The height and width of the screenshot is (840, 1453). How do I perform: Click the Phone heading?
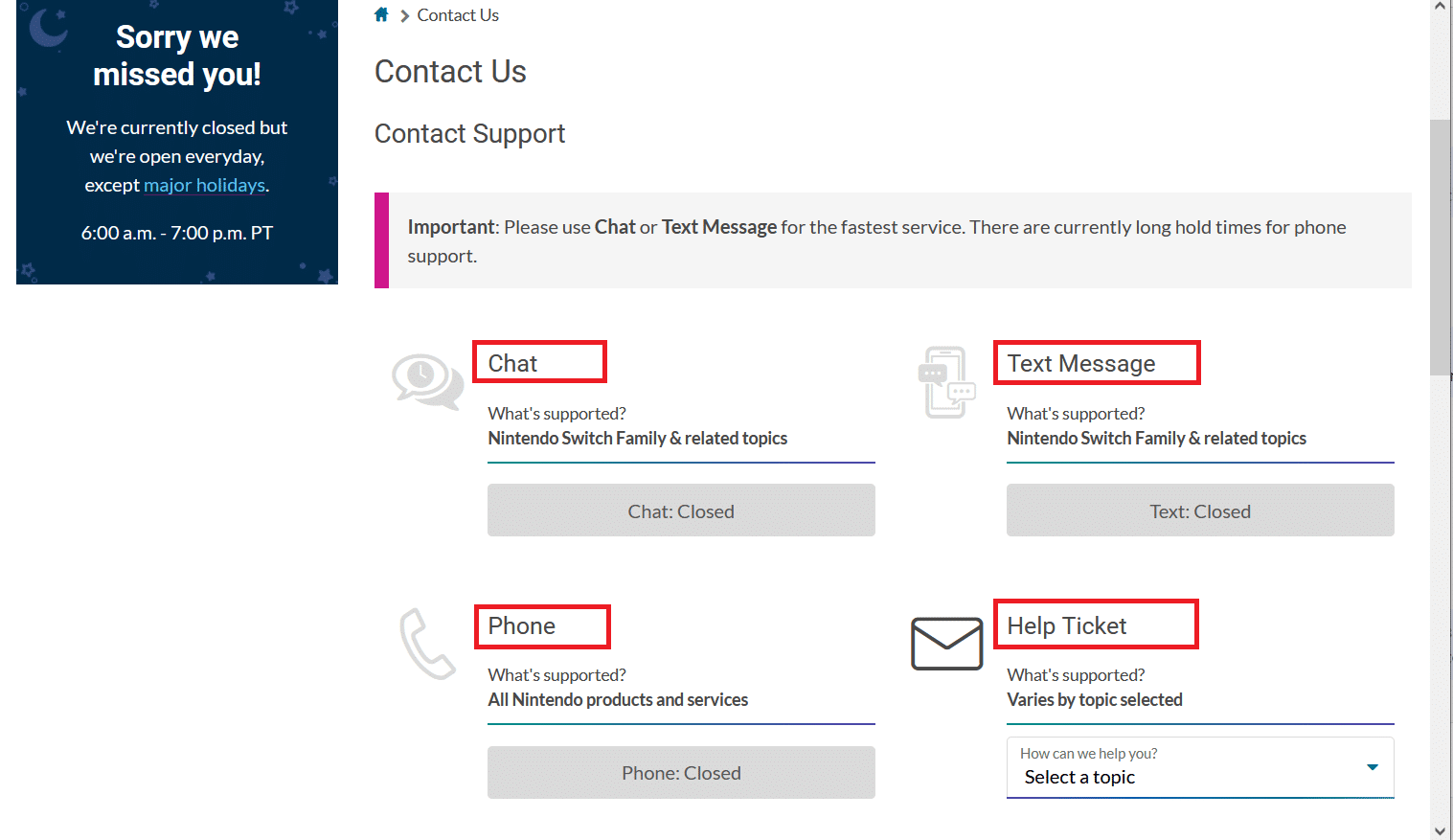[521, 625]
